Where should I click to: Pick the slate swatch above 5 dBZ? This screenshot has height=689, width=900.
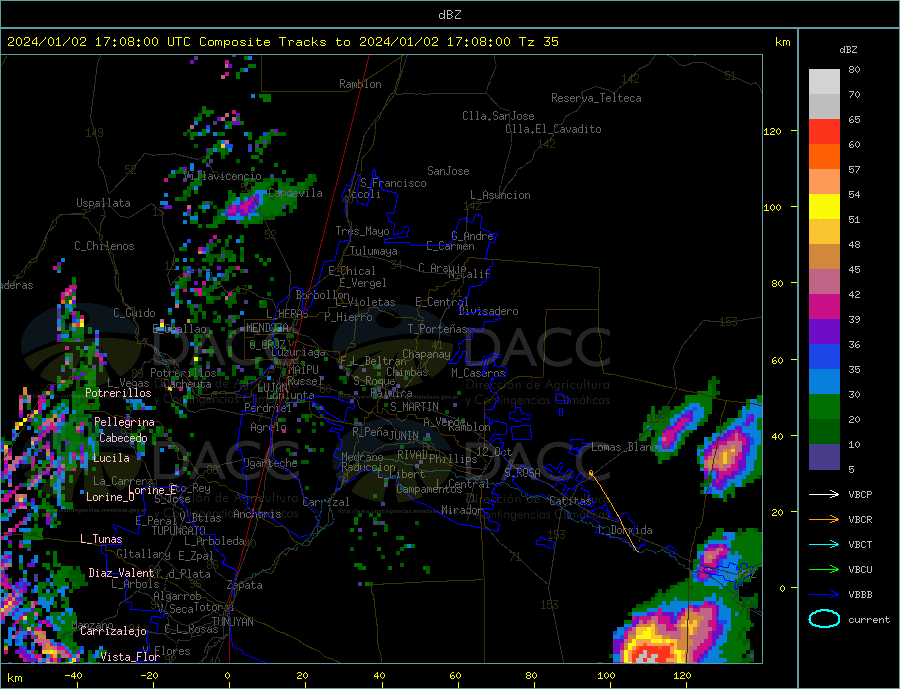tap(824, 456)
